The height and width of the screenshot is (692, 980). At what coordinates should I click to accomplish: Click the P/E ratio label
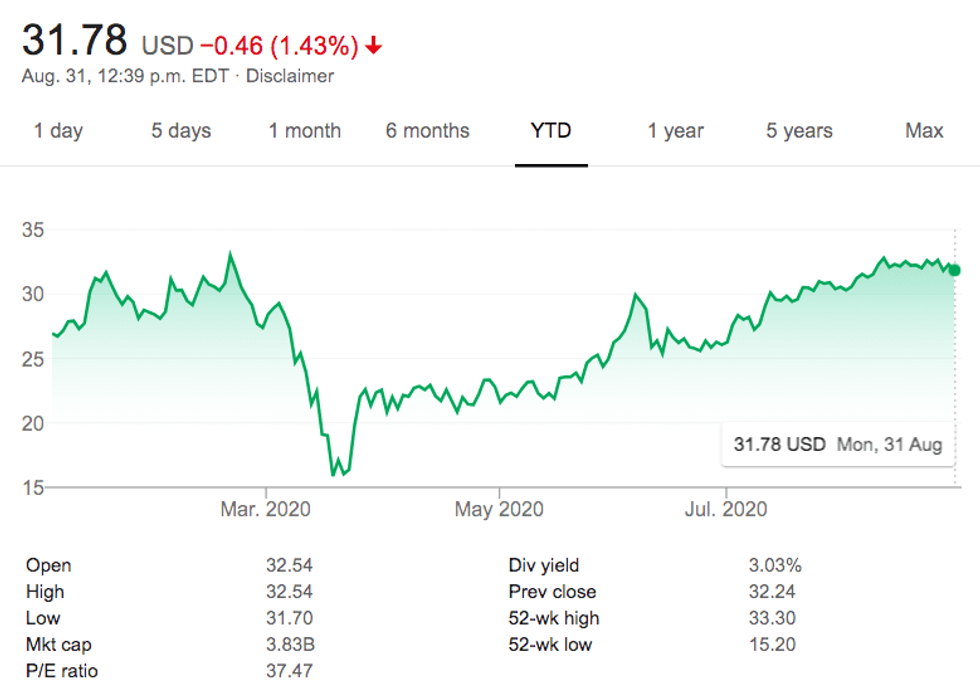[62, 671]
